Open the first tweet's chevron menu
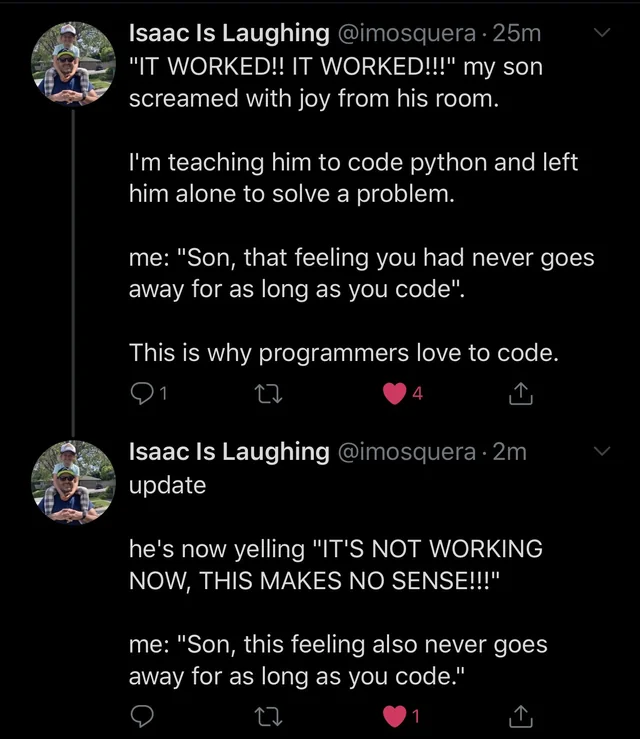640x739 pixels. coord(602,33)
